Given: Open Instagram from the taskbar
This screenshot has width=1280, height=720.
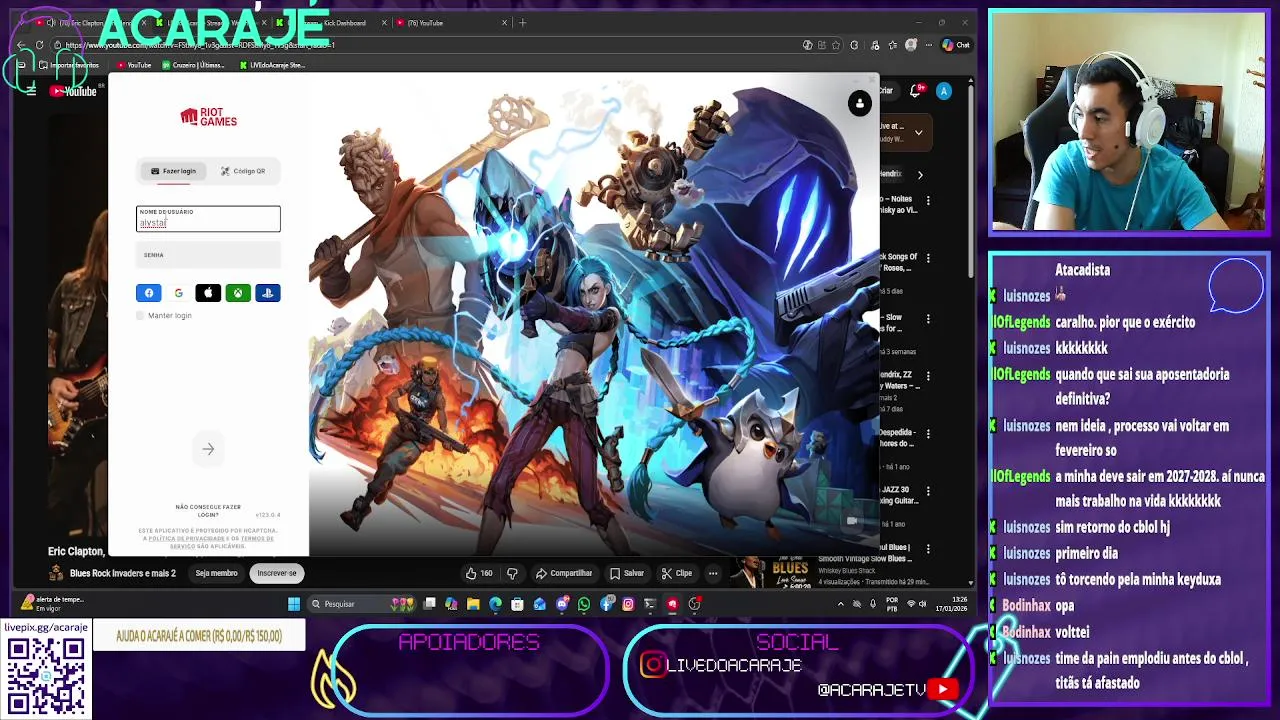Looking at the screenshot, I should point(628,604).
